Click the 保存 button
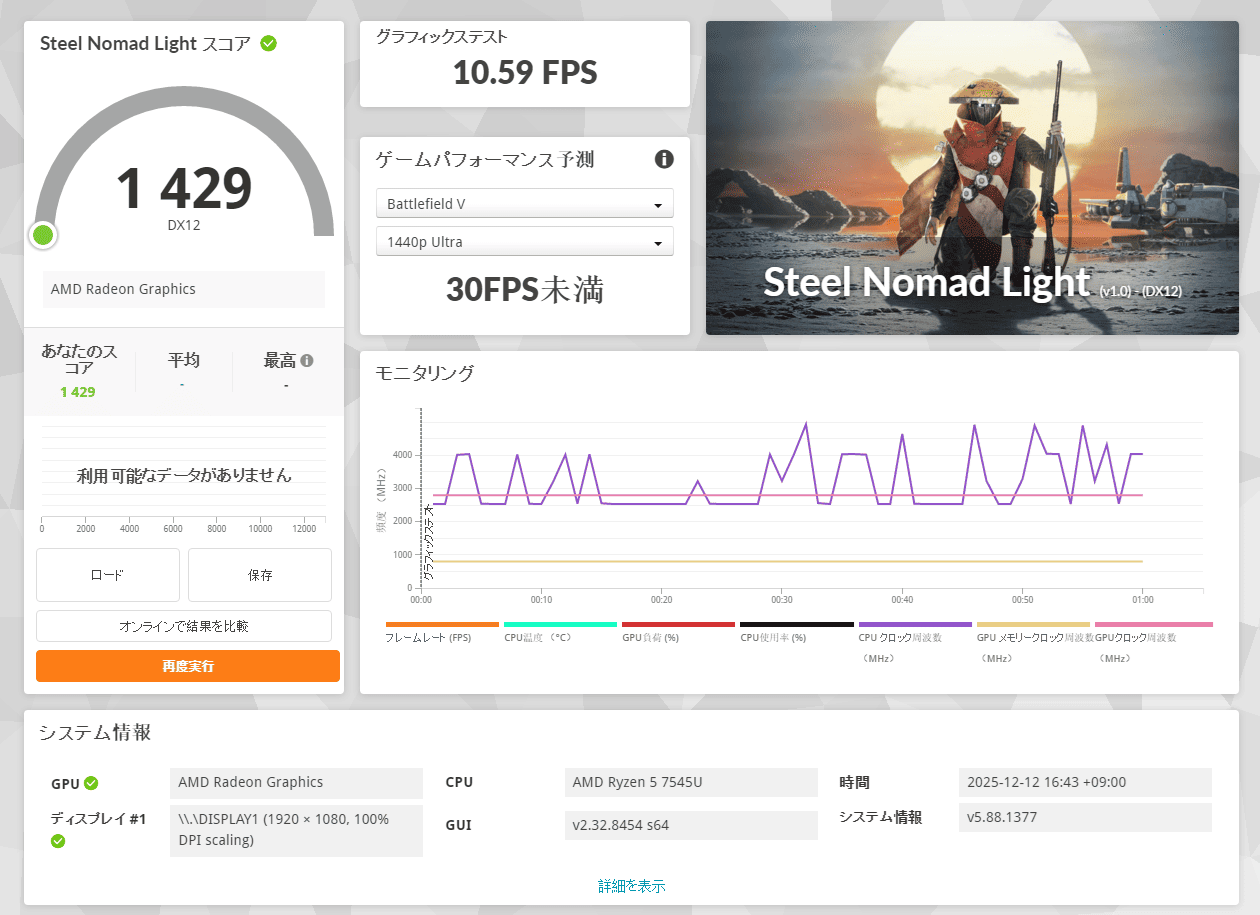 (260, 575)
